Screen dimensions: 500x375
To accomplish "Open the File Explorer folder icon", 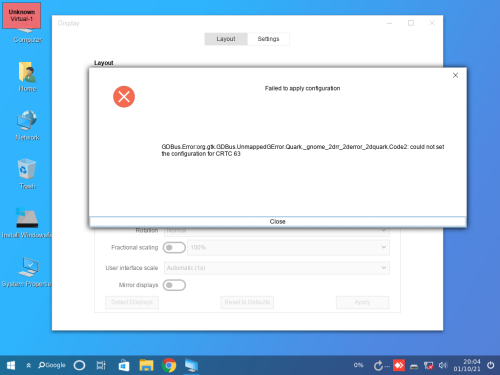I will (x=146, y=365).
